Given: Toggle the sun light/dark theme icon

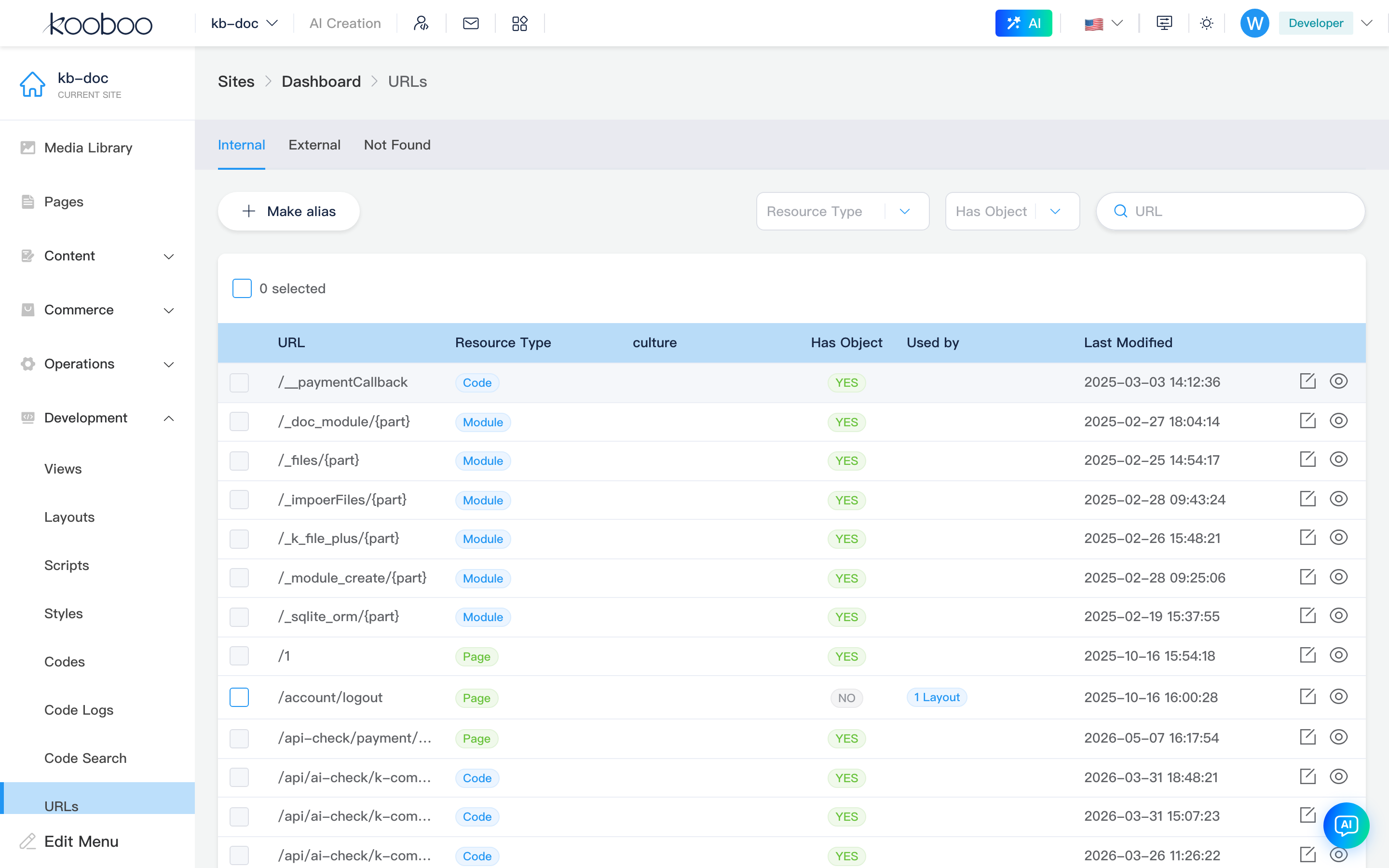Looking at the screenshot, I should coord(1207,23).
